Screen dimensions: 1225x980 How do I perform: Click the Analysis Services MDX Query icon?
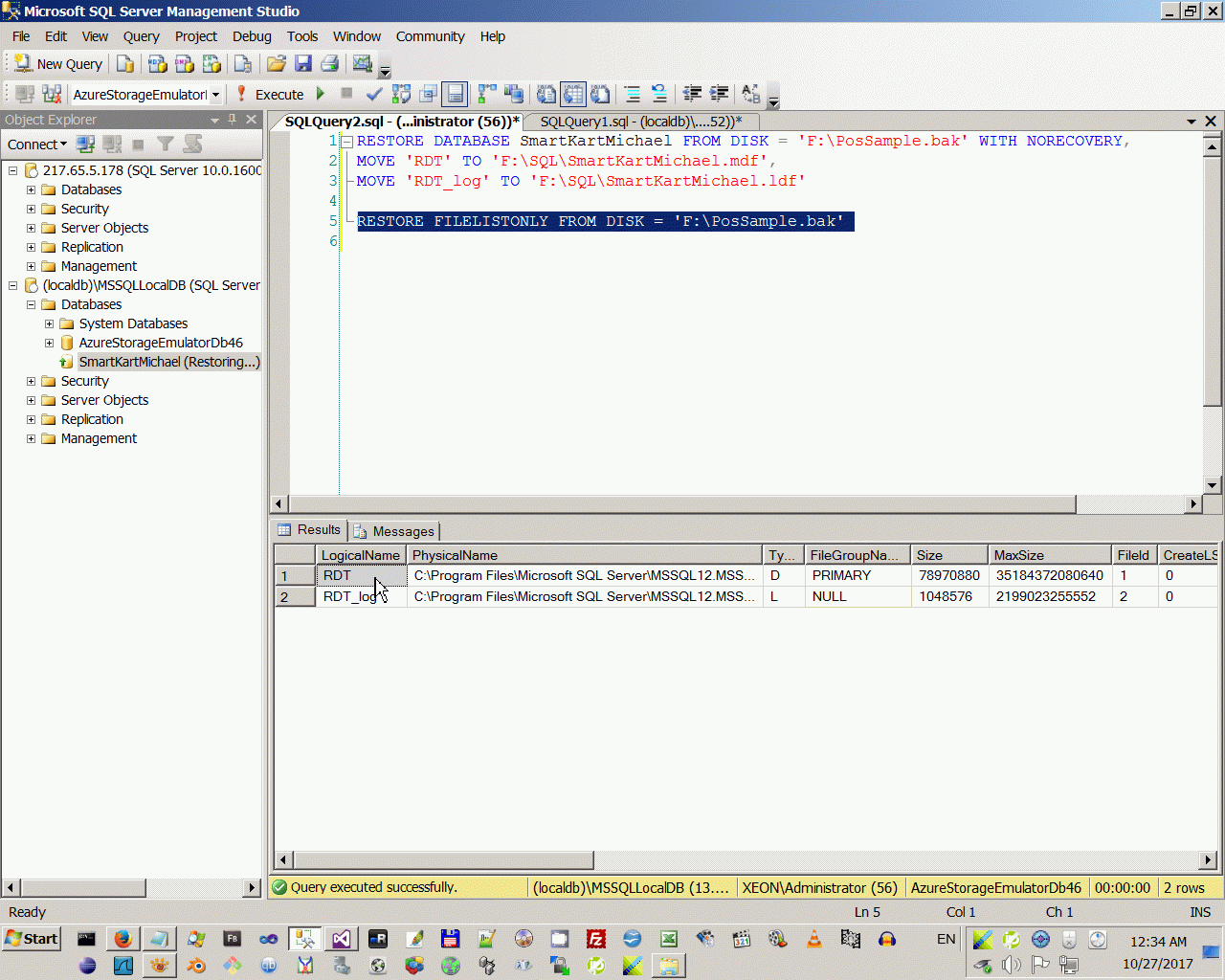[158, 64]
